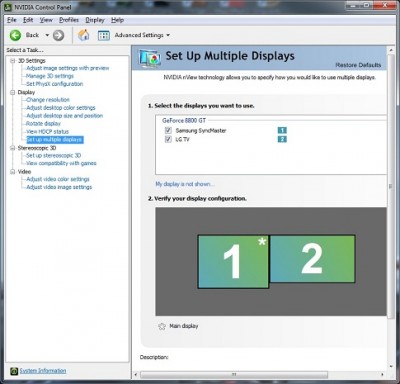Click the horizontal scrollbar left arrow

pos(136,375)
